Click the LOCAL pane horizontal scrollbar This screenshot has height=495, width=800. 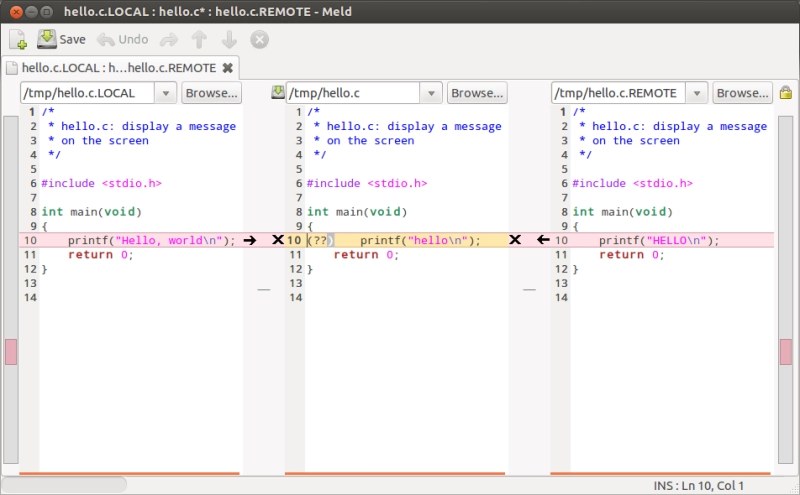(x=130, y=474)
